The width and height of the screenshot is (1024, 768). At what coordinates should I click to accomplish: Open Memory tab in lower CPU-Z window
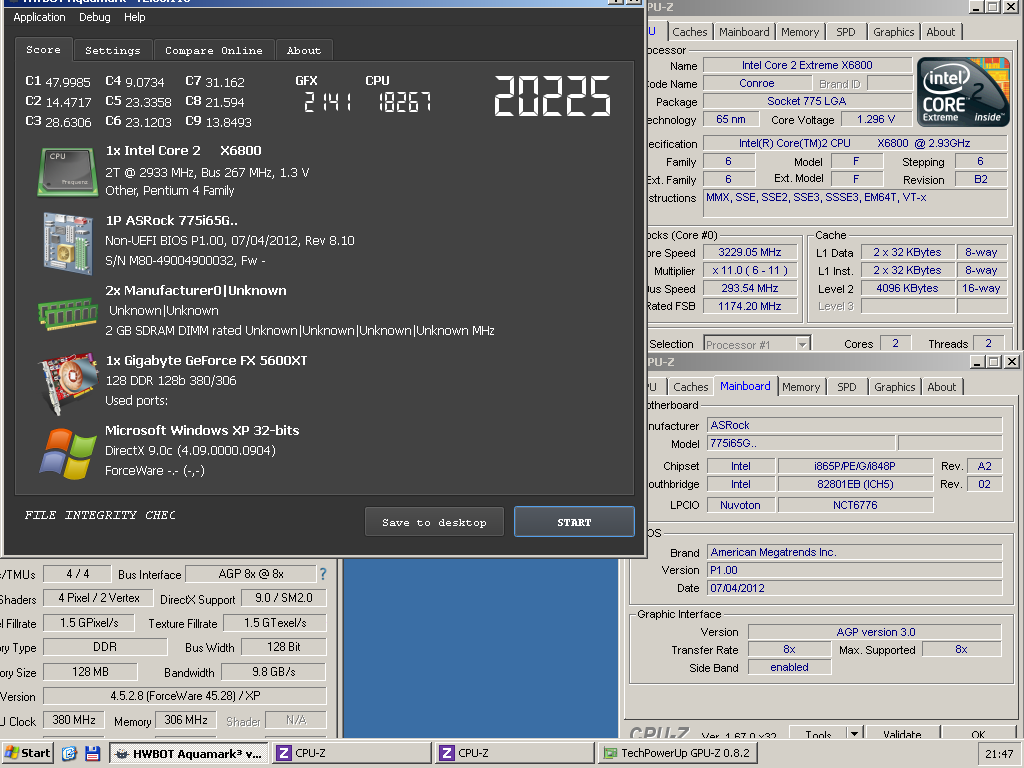click(x=801, y=387)
